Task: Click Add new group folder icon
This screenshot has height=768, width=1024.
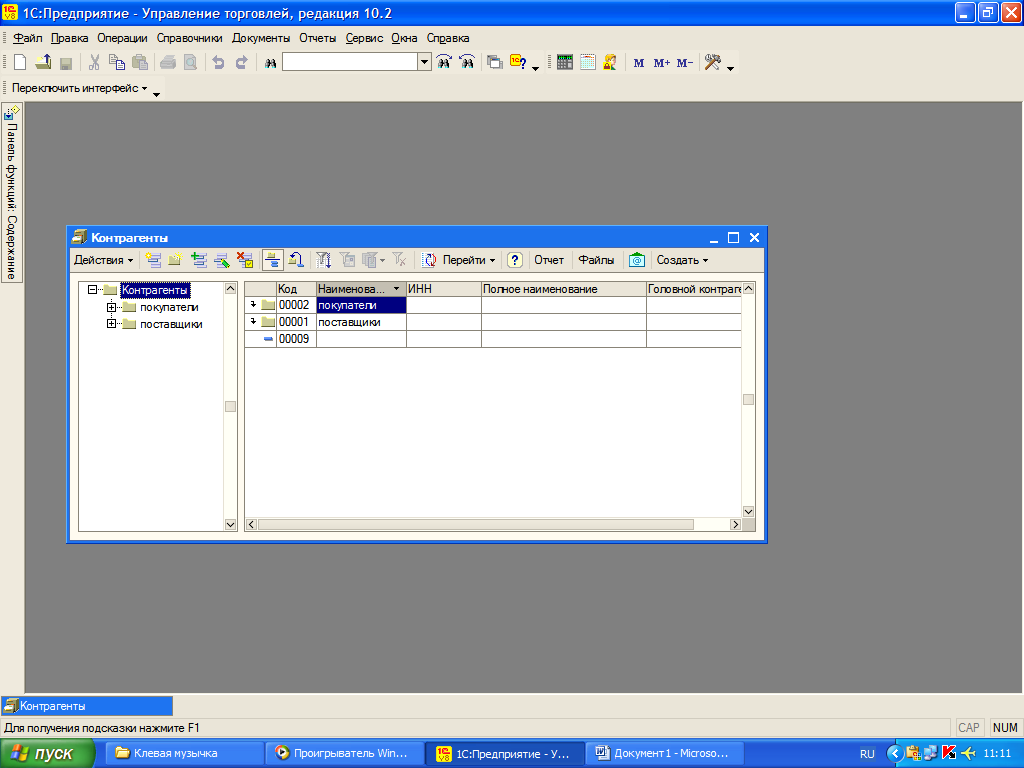Action: [175, 260]
